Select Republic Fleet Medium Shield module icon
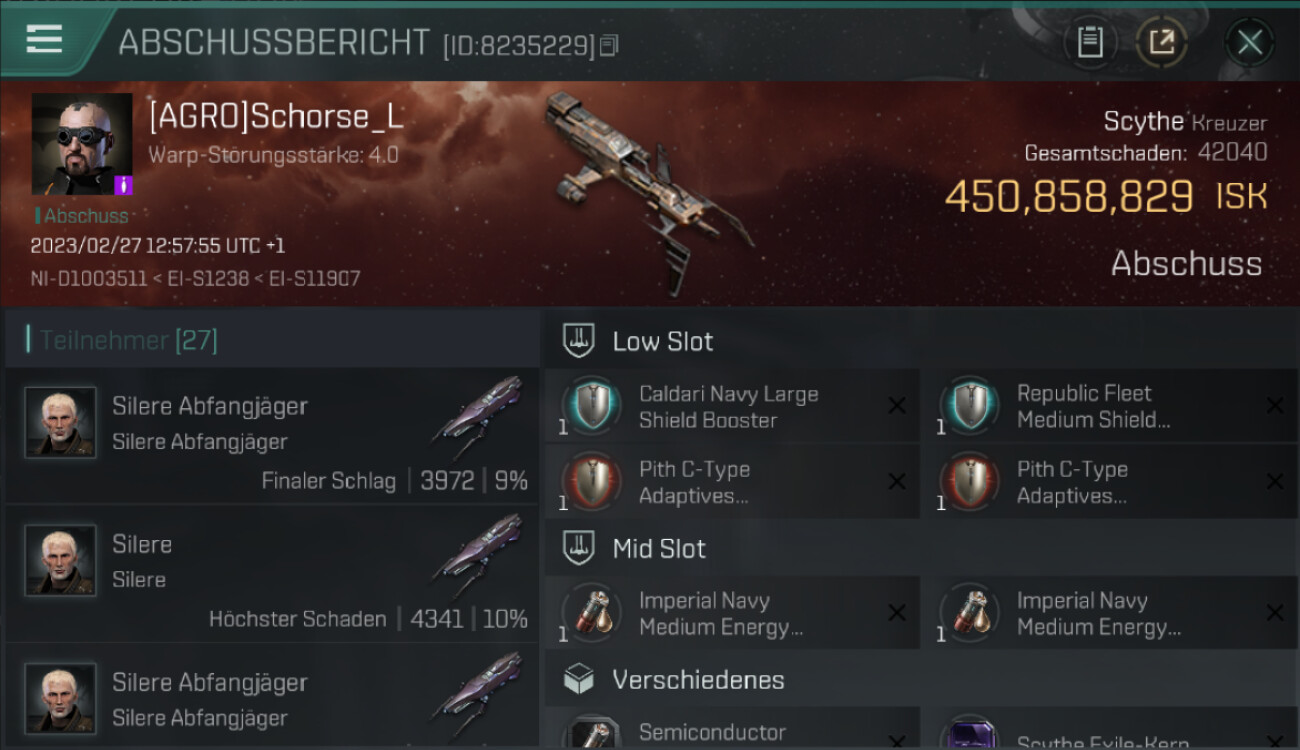 pyautogui.click(x=970, y=406)
